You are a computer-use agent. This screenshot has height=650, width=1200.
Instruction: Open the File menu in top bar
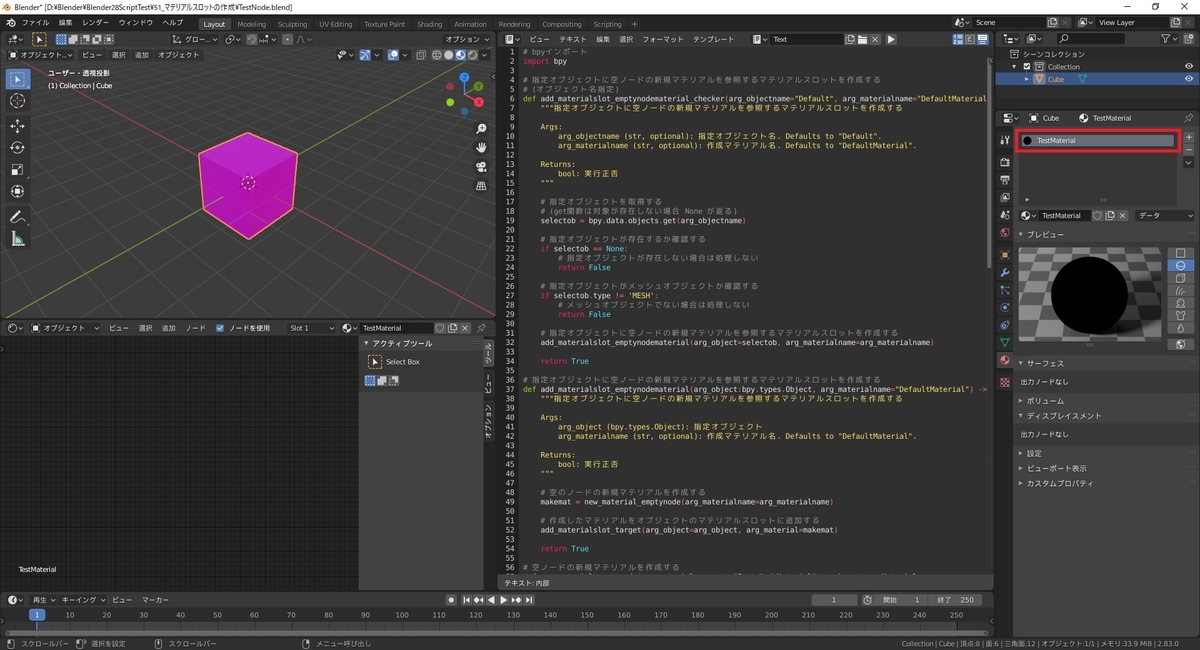(35, 22)
